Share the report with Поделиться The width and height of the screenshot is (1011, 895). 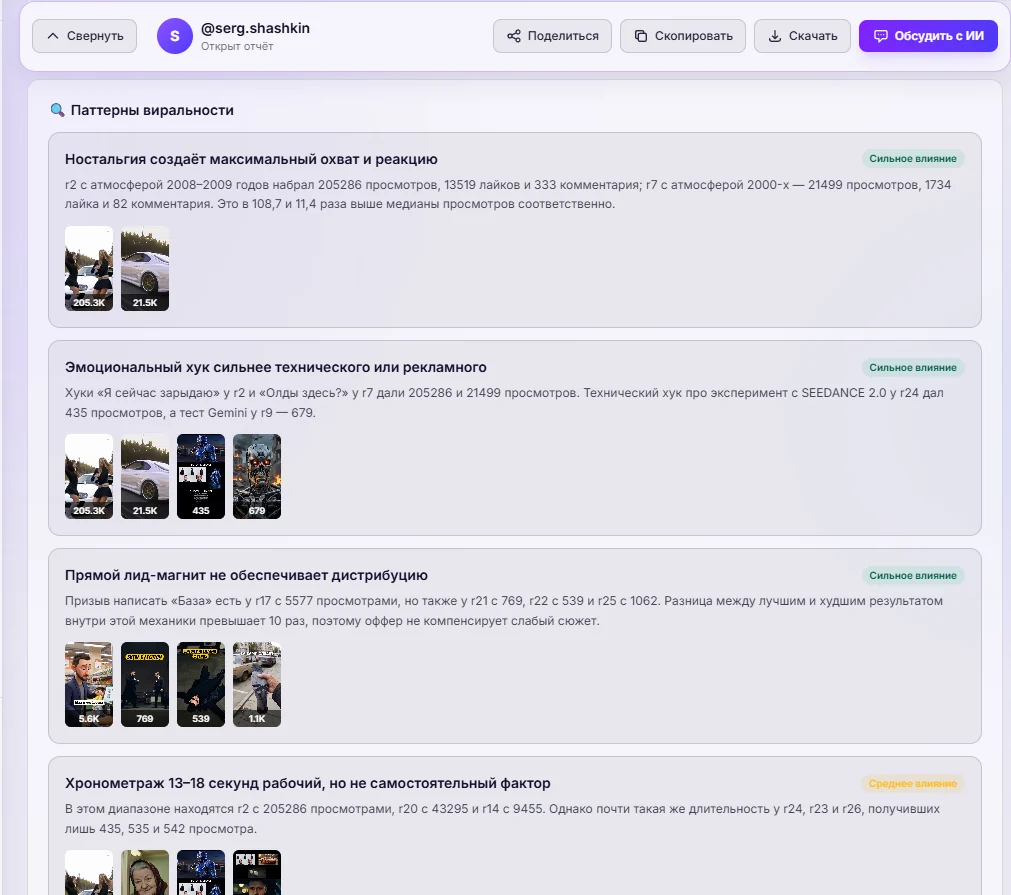(x=553, y=36)
